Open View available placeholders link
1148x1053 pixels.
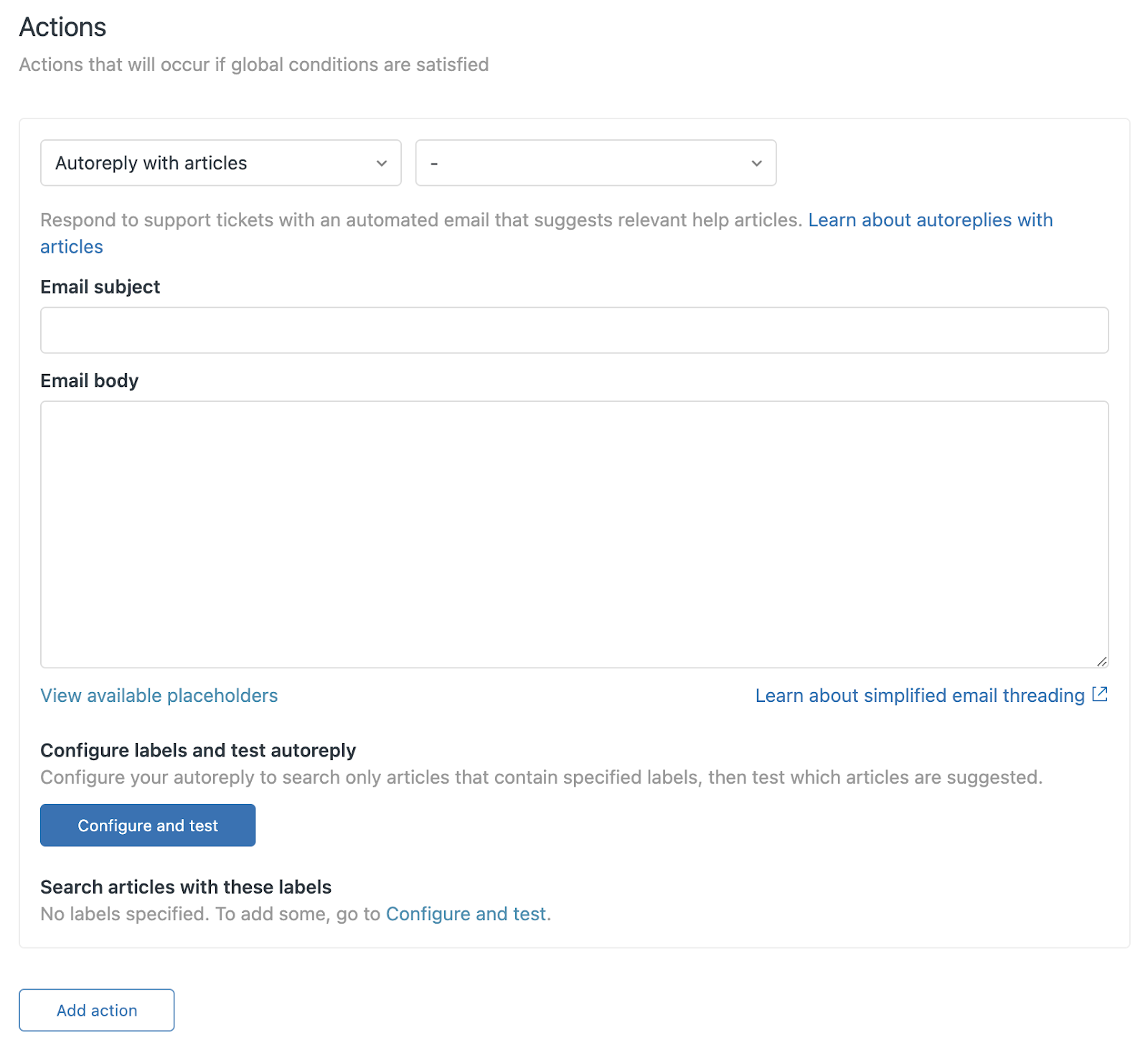pos(159,696)
